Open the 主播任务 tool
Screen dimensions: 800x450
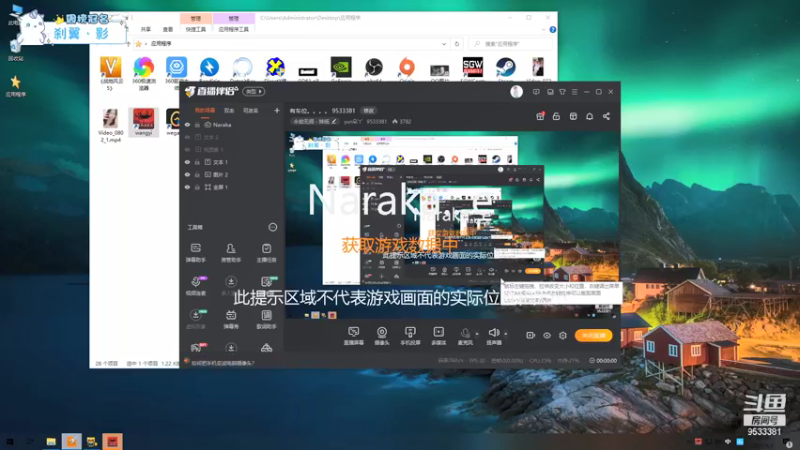[x=266, y=253]
